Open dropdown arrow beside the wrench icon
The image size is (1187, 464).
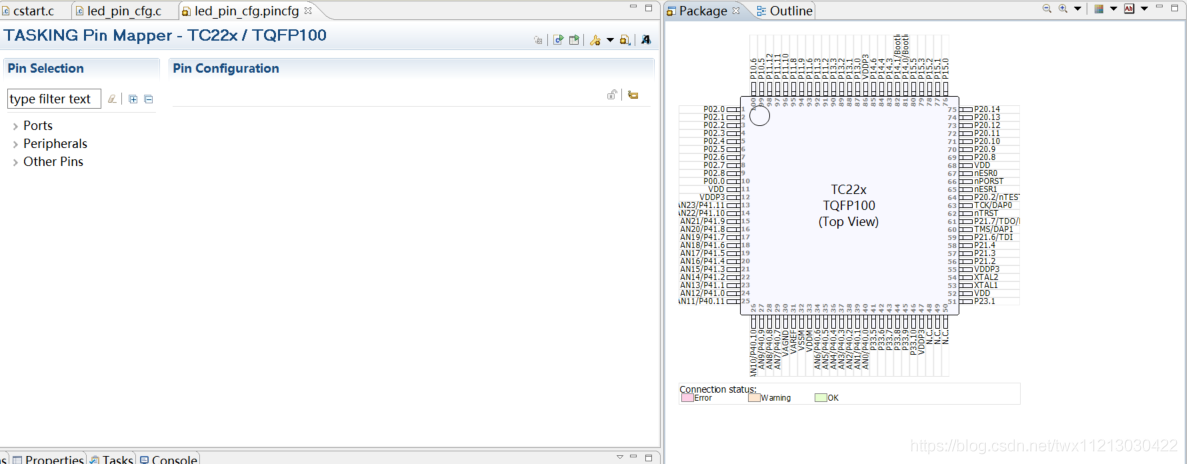click(x=609, y=40)
